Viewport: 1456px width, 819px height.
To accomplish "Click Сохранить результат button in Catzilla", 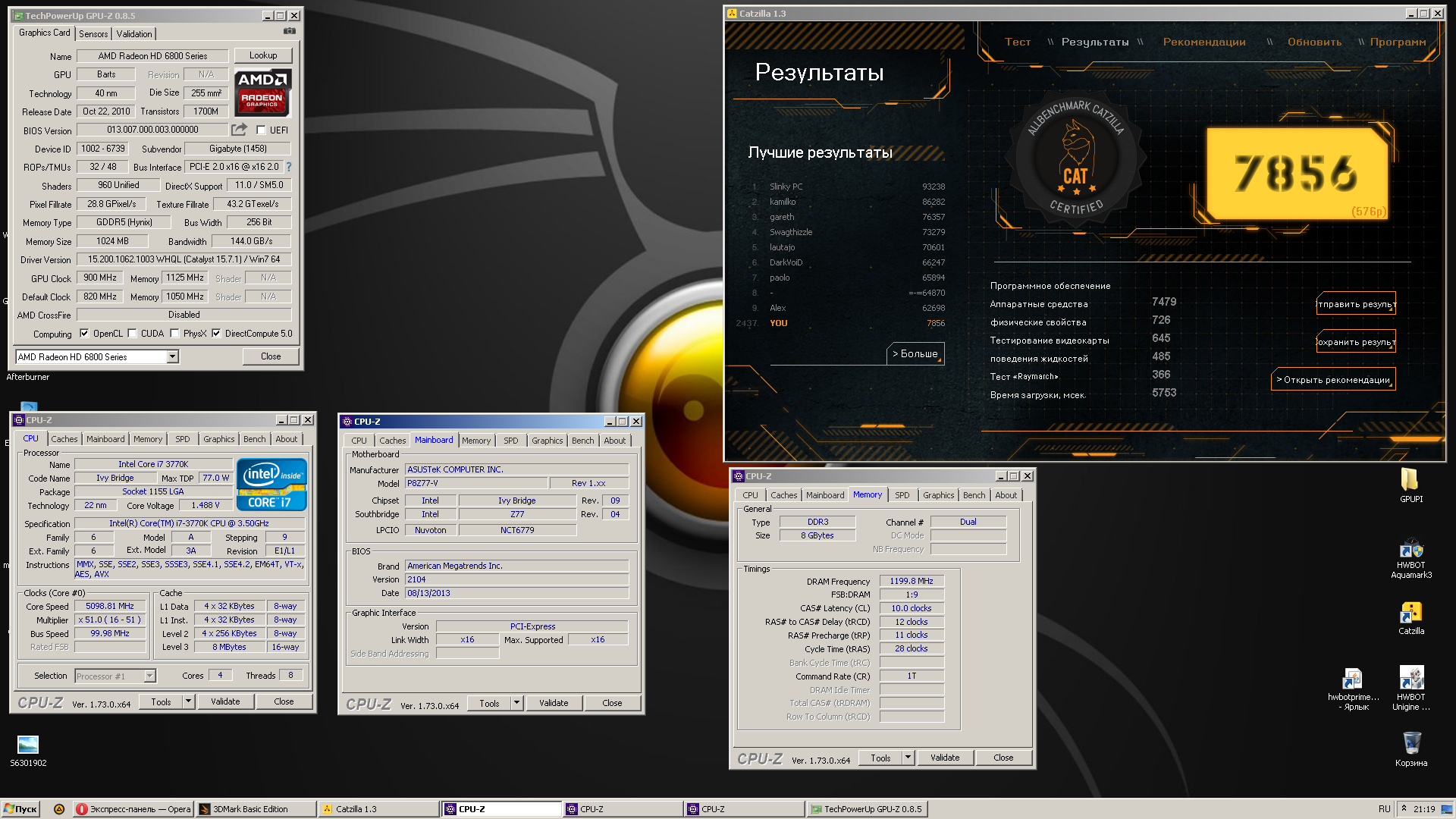I will click(1356, 342).
